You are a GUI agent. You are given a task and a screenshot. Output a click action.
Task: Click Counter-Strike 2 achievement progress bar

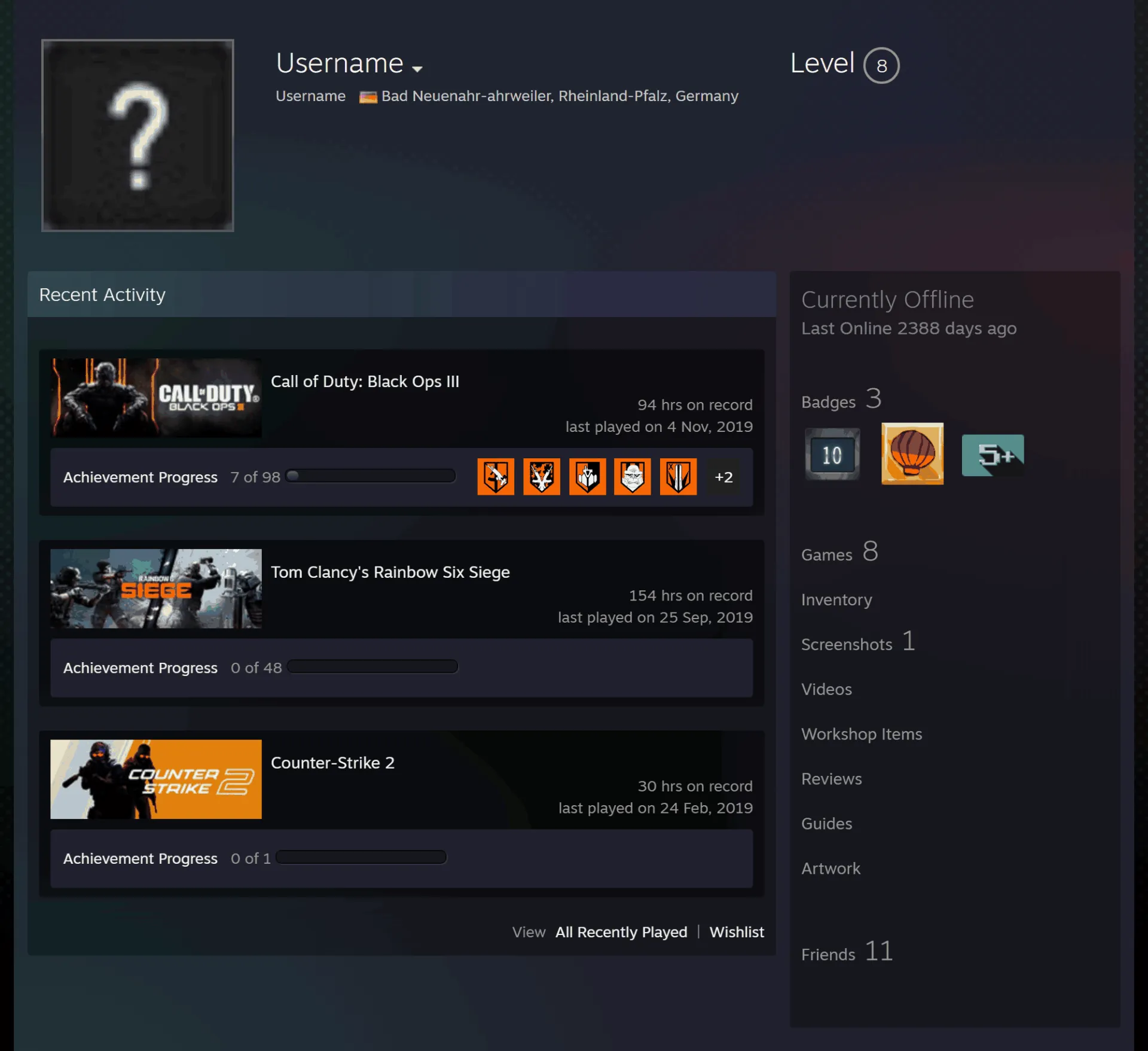coord(361,857)
